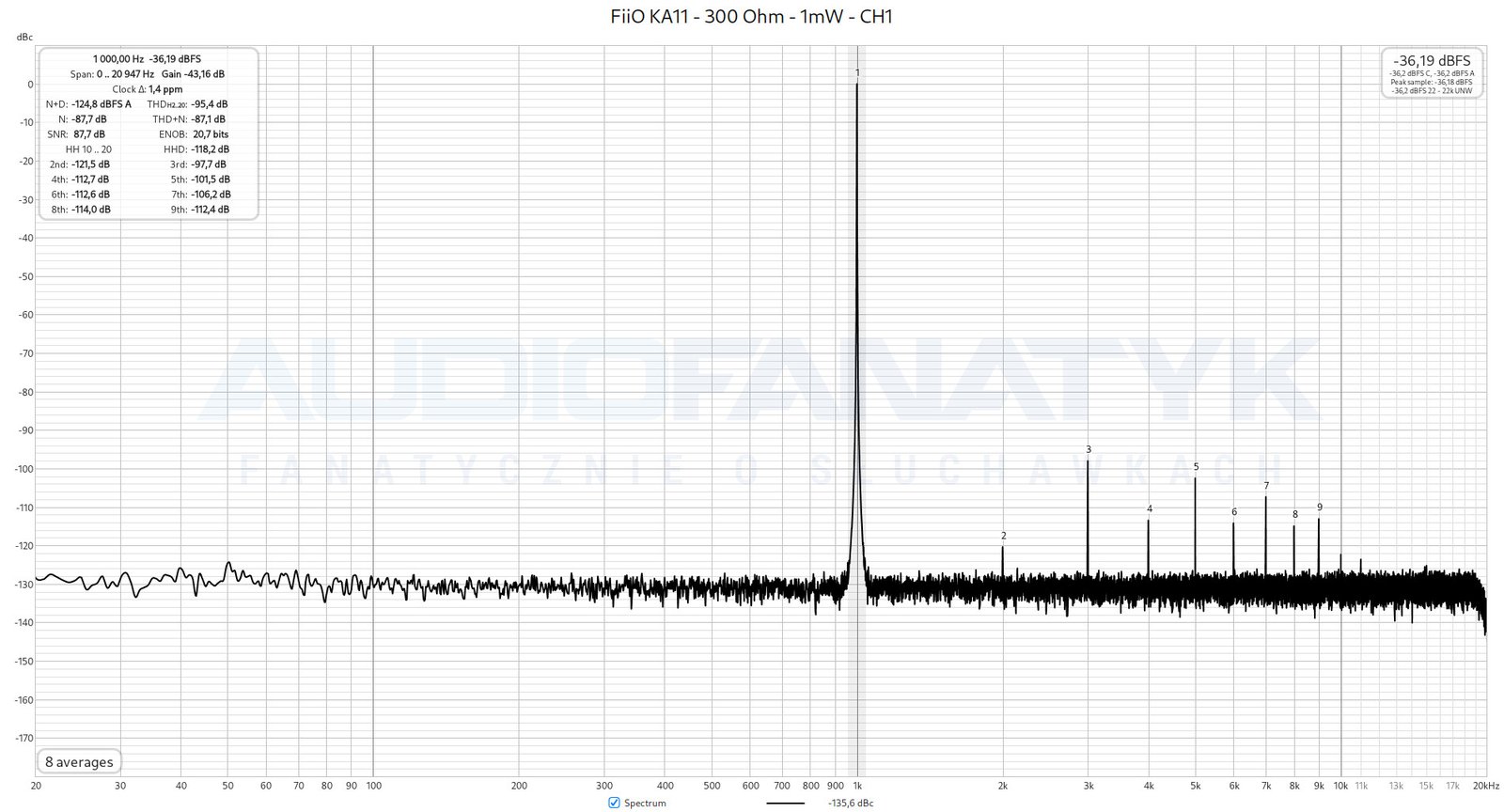
Task: Click the N+D: -124,8 dBFS A value
Action: [88, 104]
